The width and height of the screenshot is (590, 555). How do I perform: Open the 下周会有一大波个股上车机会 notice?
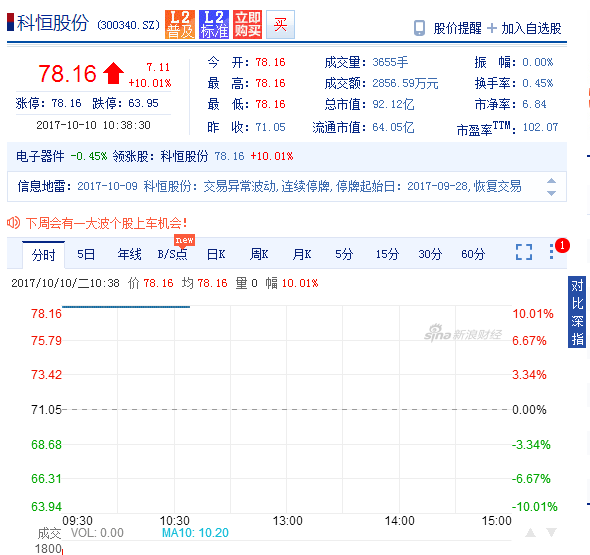click(x=106, y=223)
